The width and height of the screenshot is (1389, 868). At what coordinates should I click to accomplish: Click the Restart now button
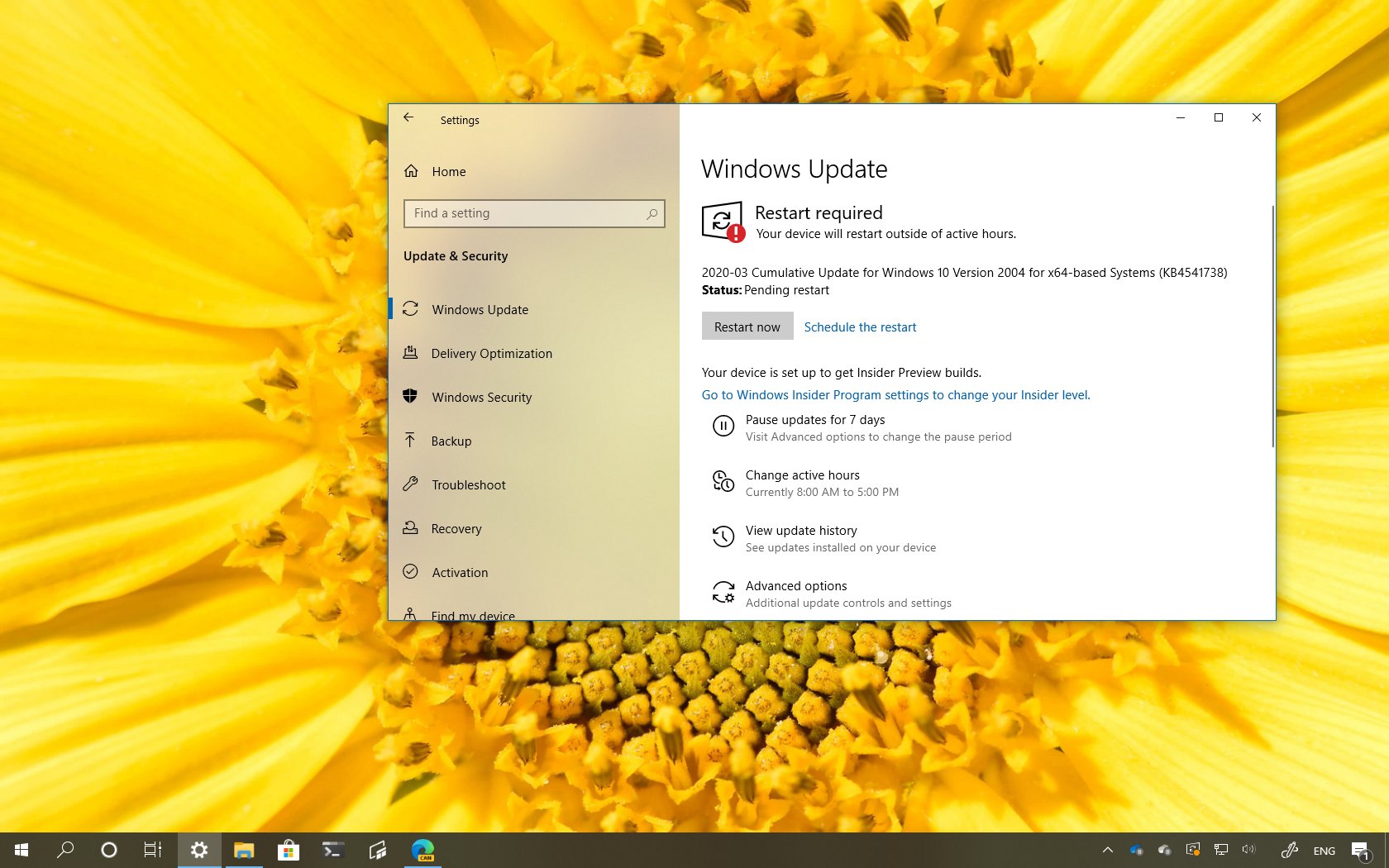(x=747, y=327)
